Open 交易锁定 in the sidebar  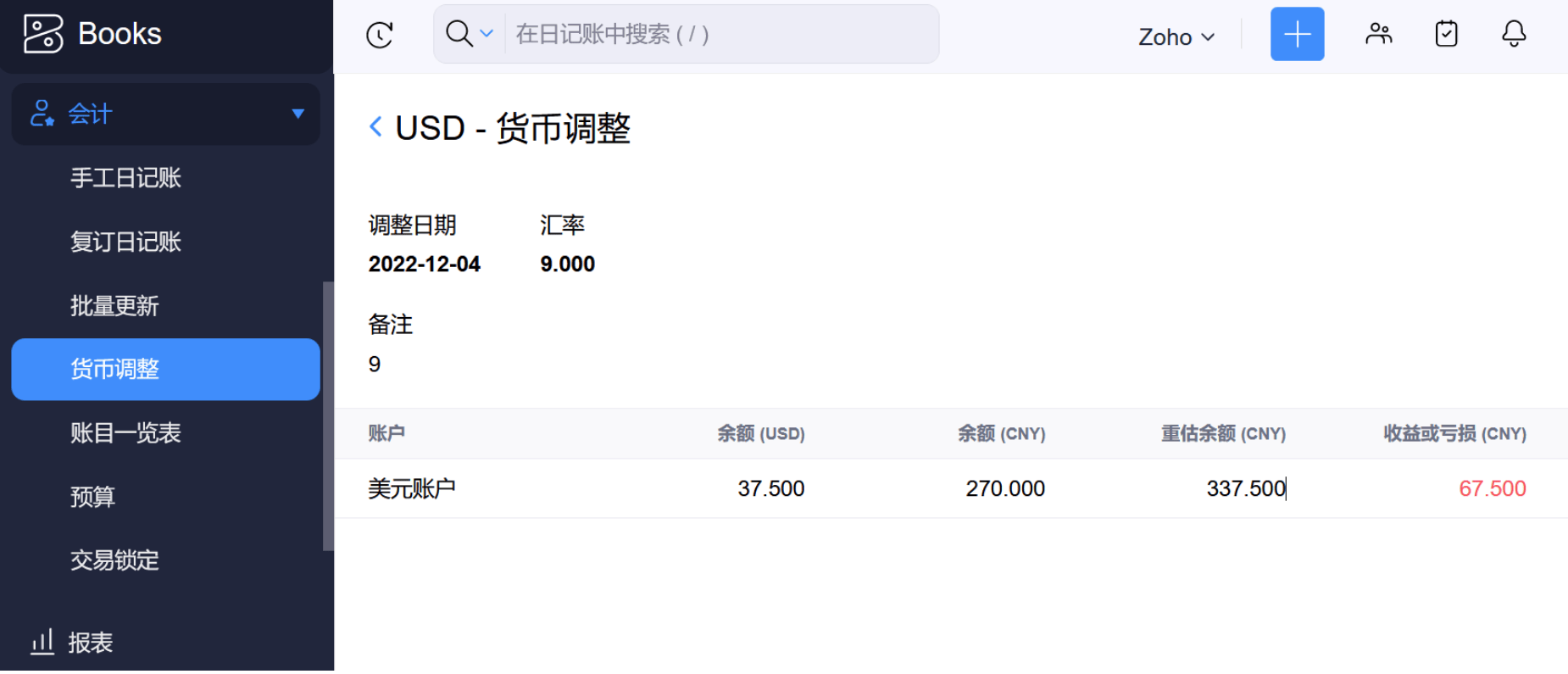[x=114, y=560]
